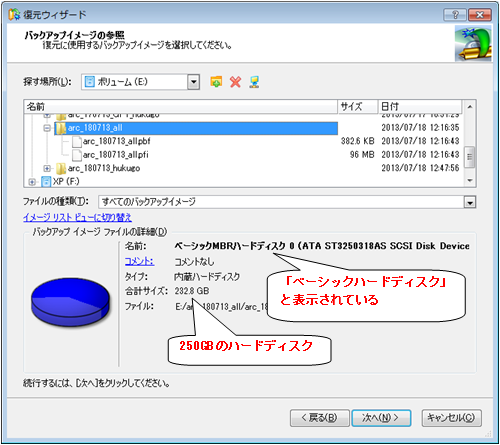
Task: Expand the arc_180713_hukugo folder node
Action: coord(47,168)
